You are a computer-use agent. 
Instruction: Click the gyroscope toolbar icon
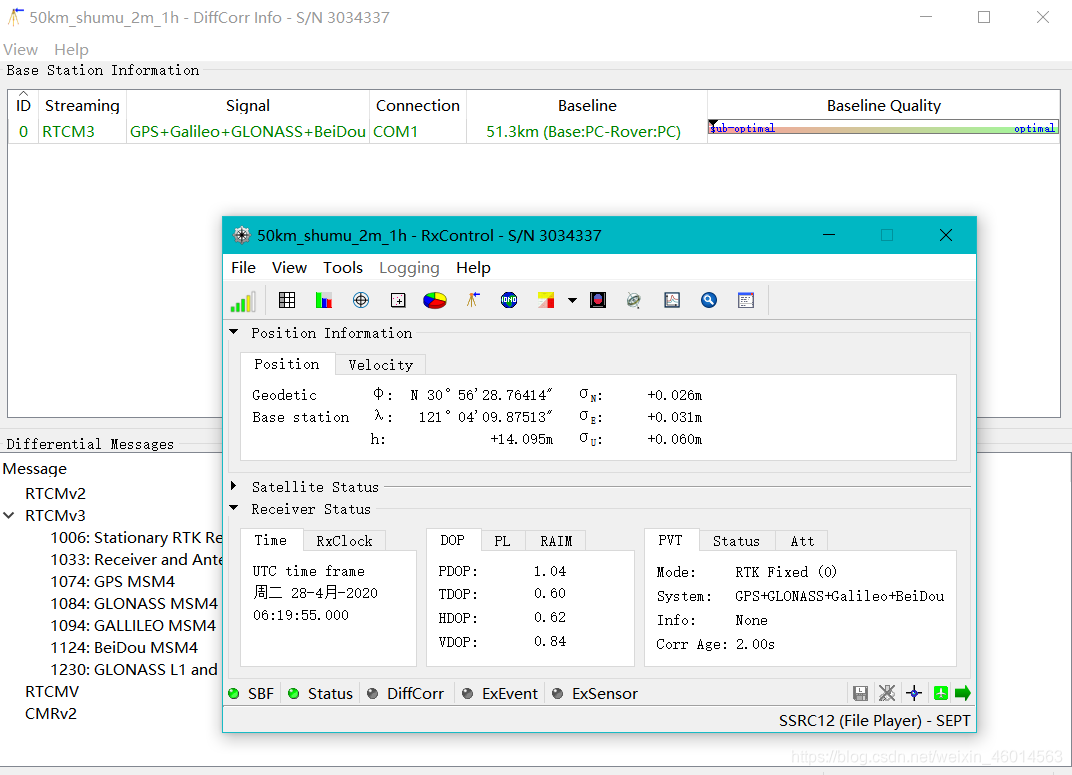[x=634, y=300]
